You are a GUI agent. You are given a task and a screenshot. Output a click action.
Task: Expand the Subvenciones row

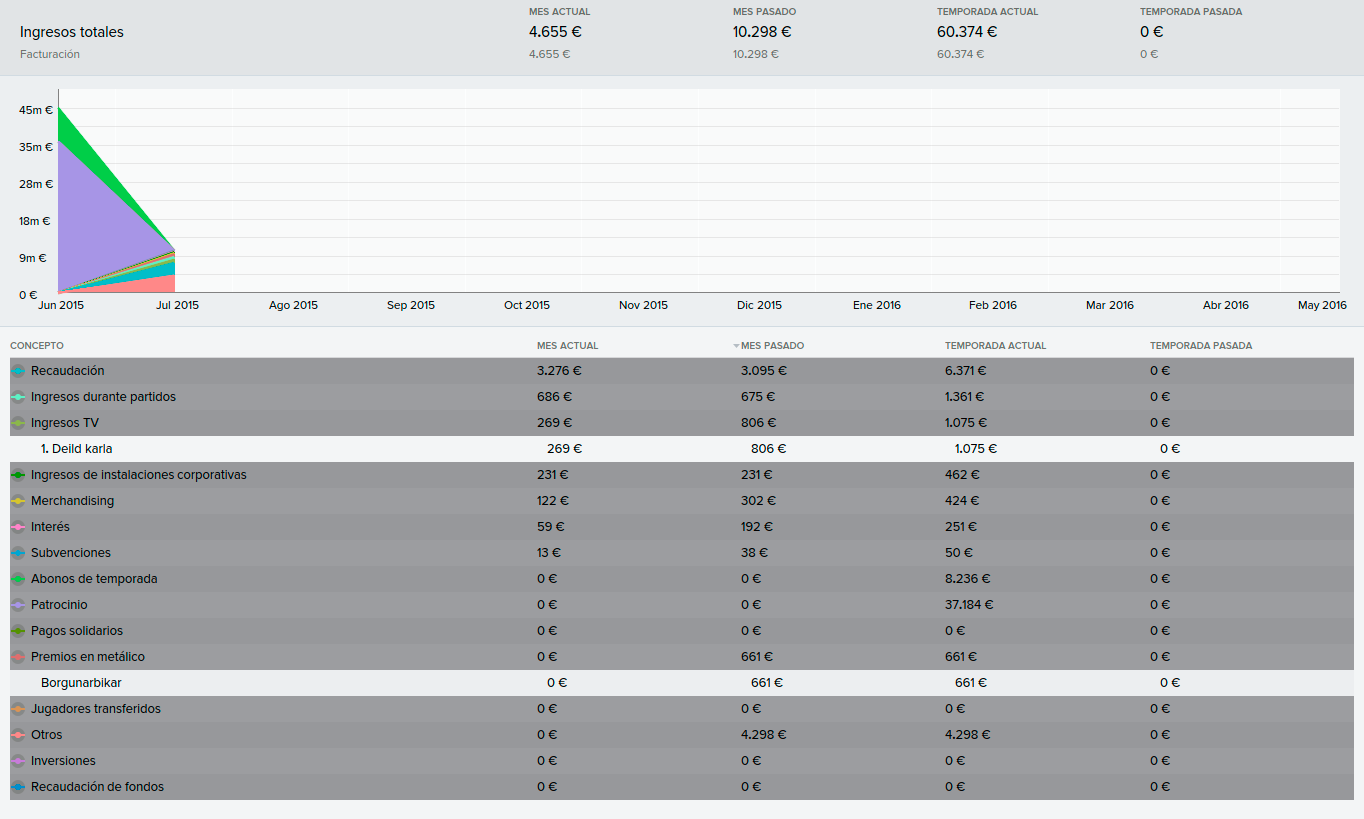[x=682, y=553]
